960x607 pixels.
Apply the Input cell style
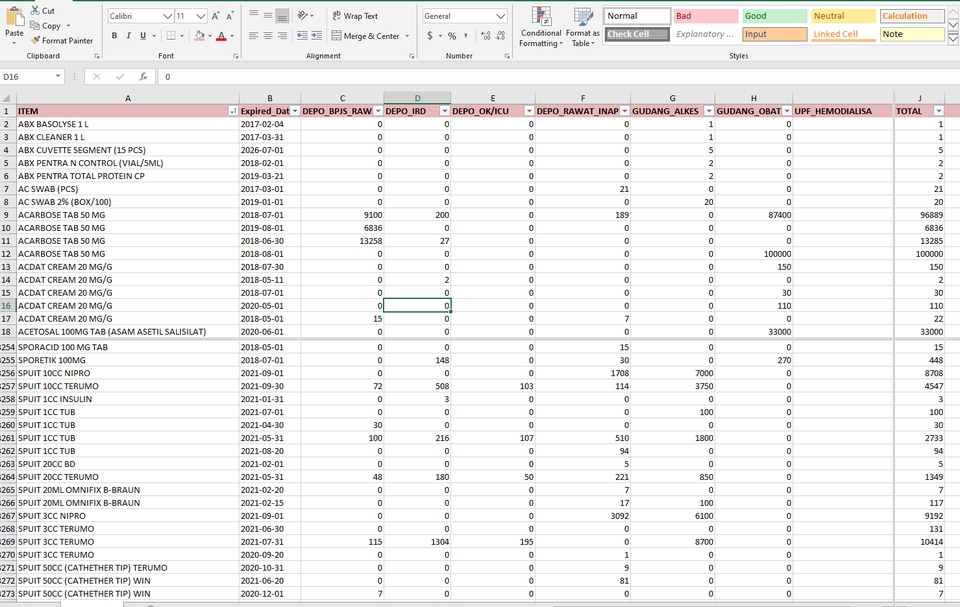(x=774, y=34)
